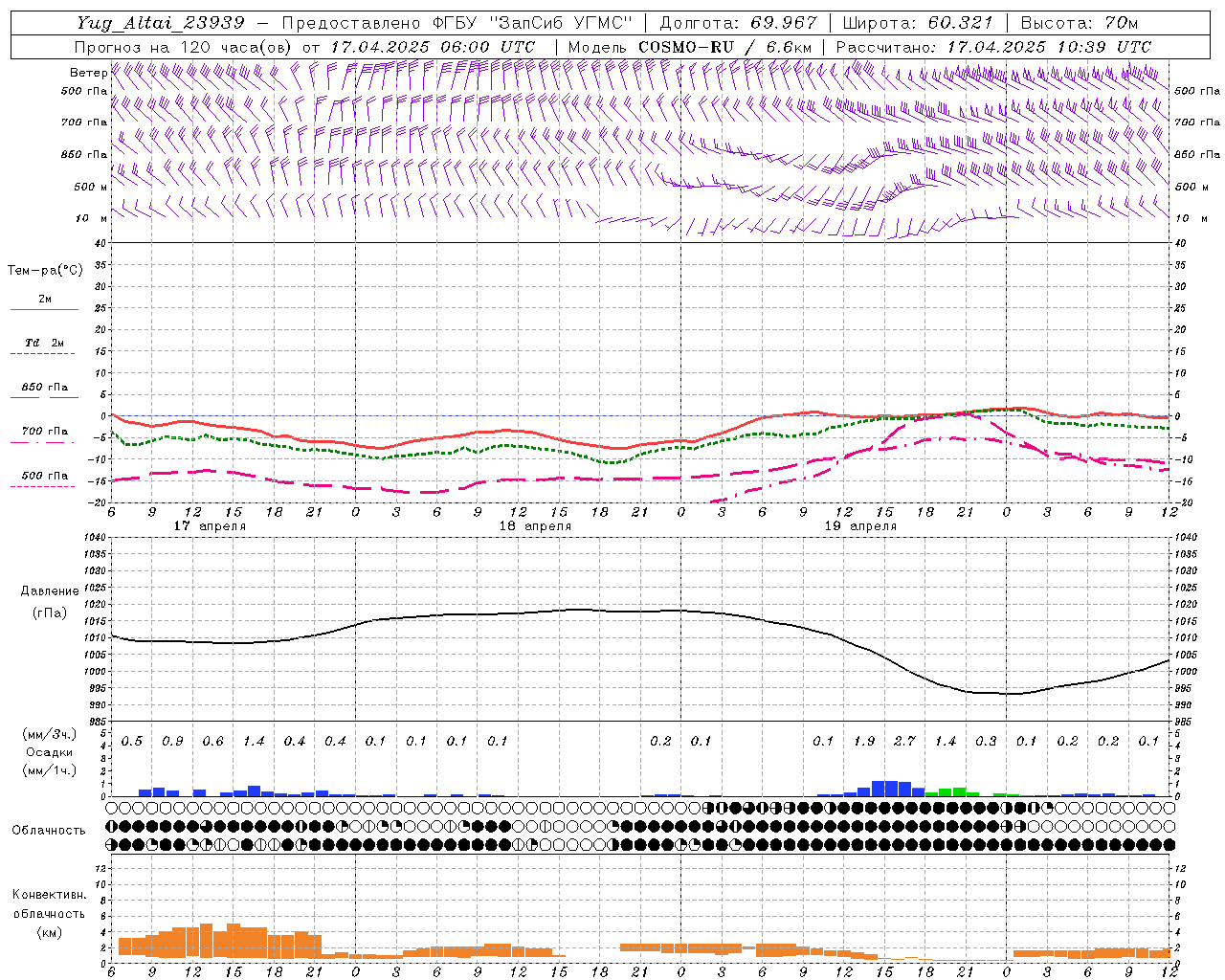The width and height of the screenshot is (1225, 980).
Task: Click the date label 19 апреля
Action: point(860,526)
